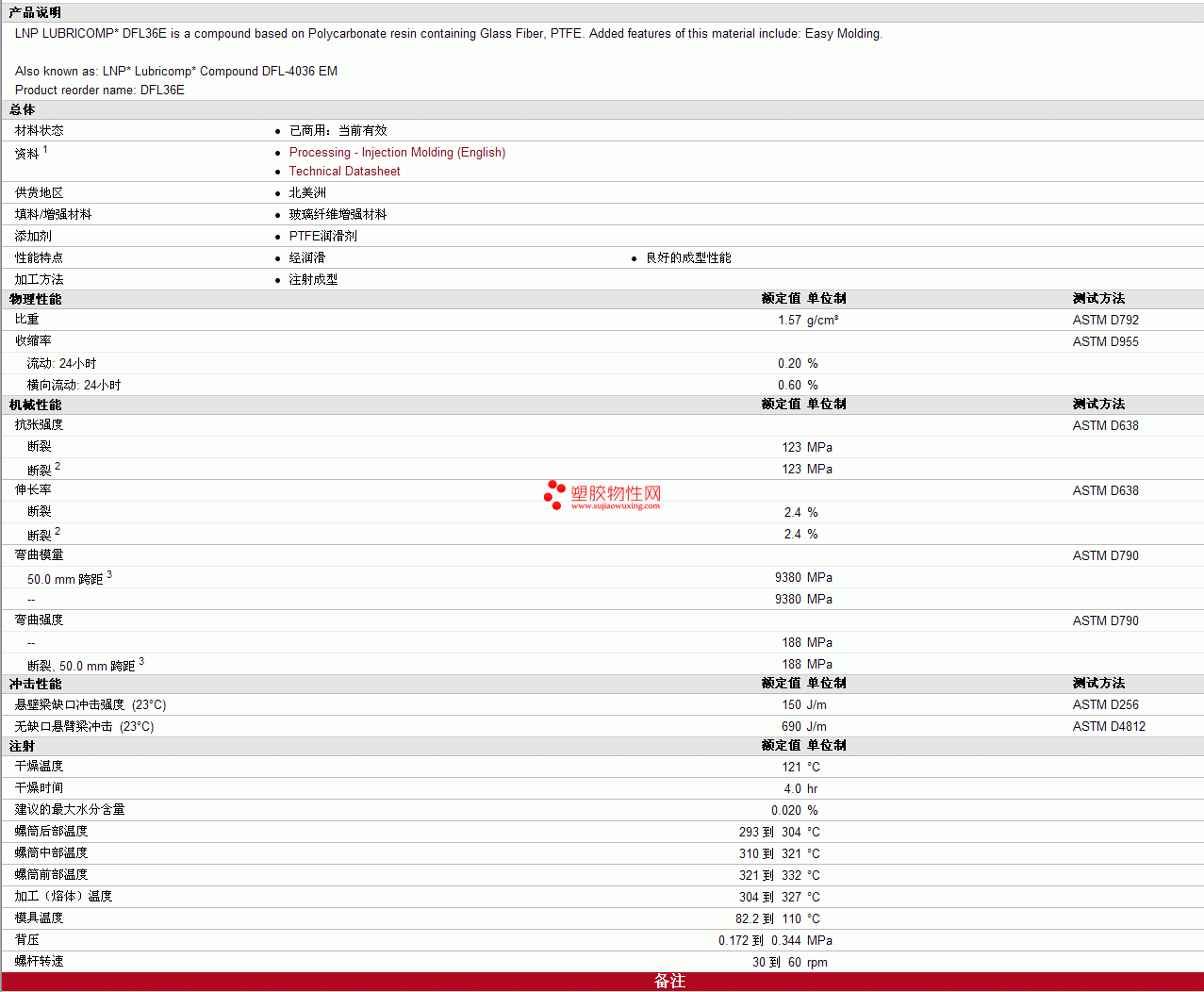The width and height of the screenshot is (1204, 992).
Task: Select 螺筒后部温度 row label
Action: (51, 832)
